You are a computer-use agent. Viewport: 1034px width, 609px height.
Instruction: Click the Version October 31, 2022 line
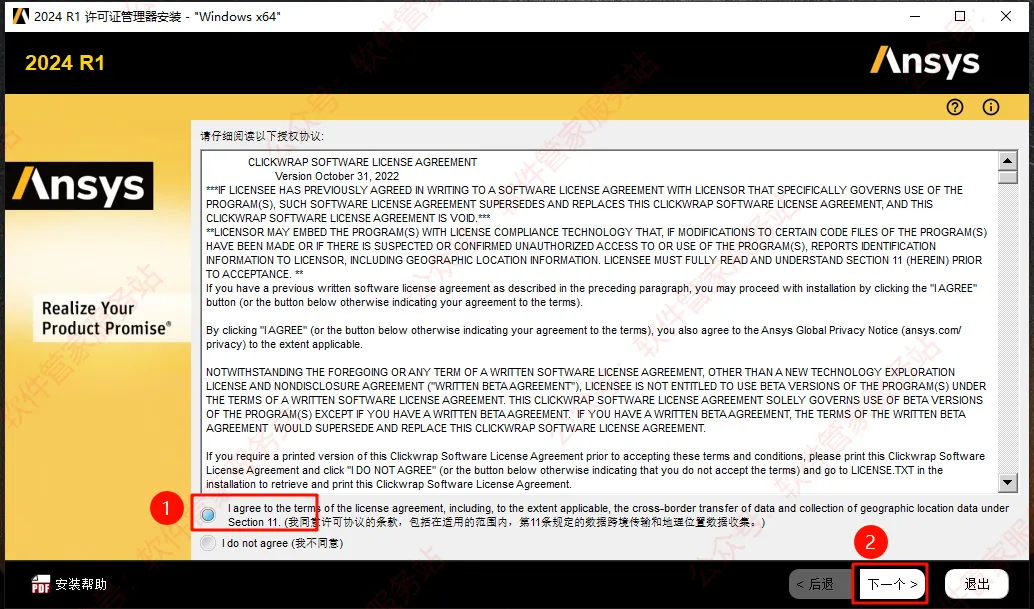pyautogui.click(x=337, y=176)
